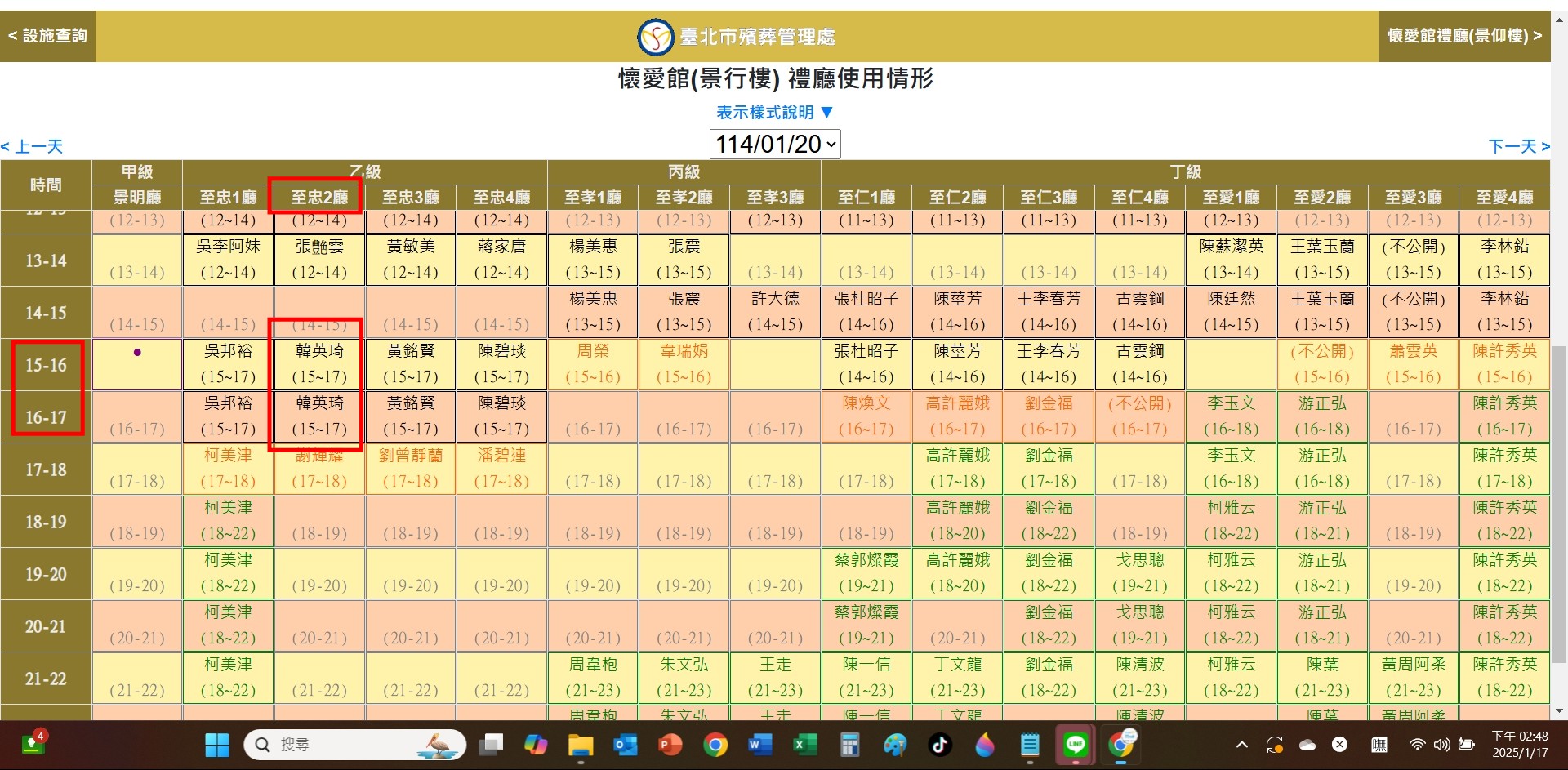Viewport: 1568px width, 770px height.
Task: Open PowerPoint from the taskbar
Action: point(670,745)
